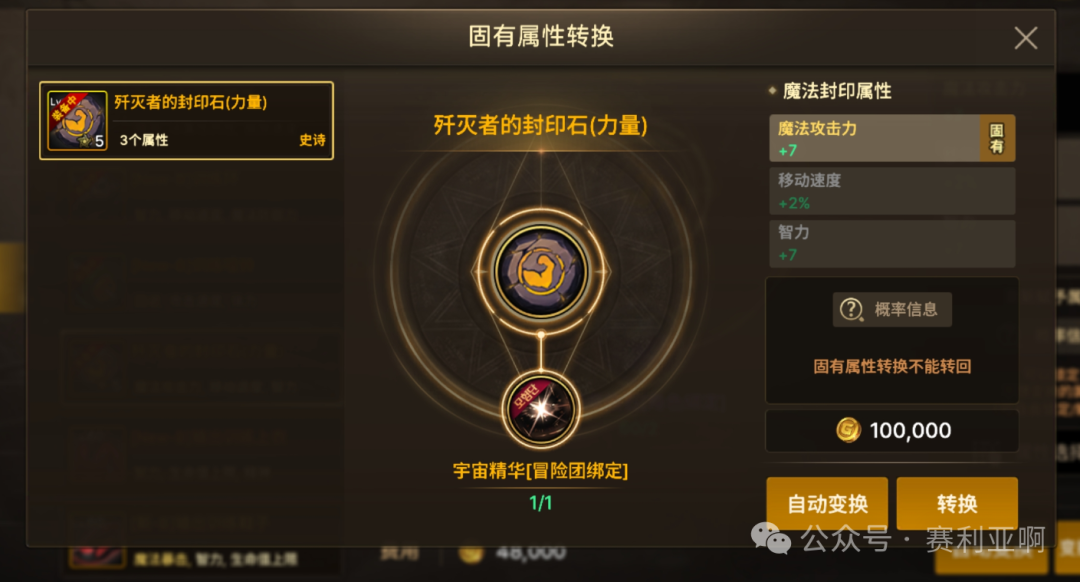Select the 魔法攻击力 +7 attribute row

coord(892,138)
